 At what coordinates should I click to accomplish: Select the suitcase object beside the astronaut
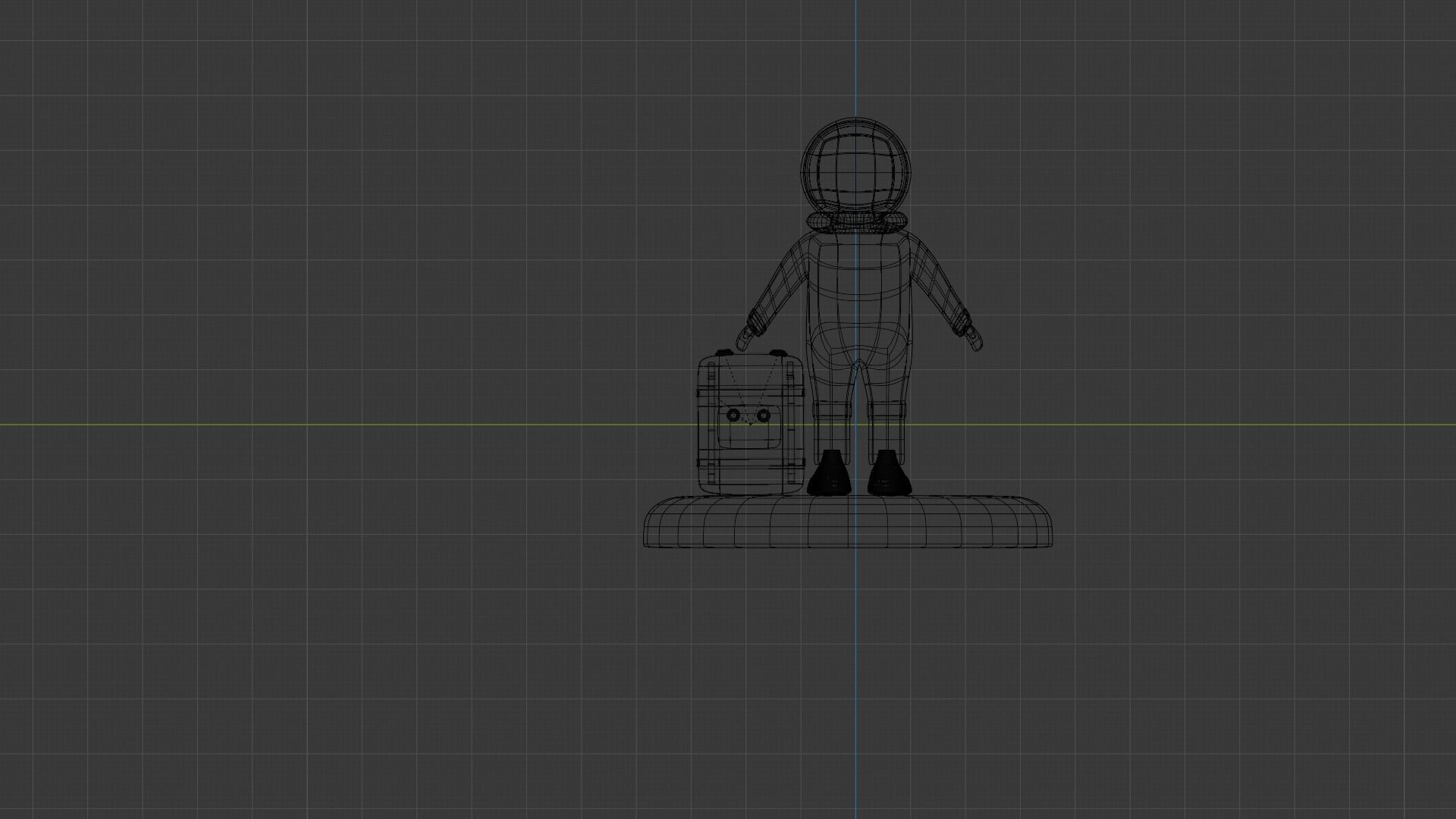[x=750, y=422]
